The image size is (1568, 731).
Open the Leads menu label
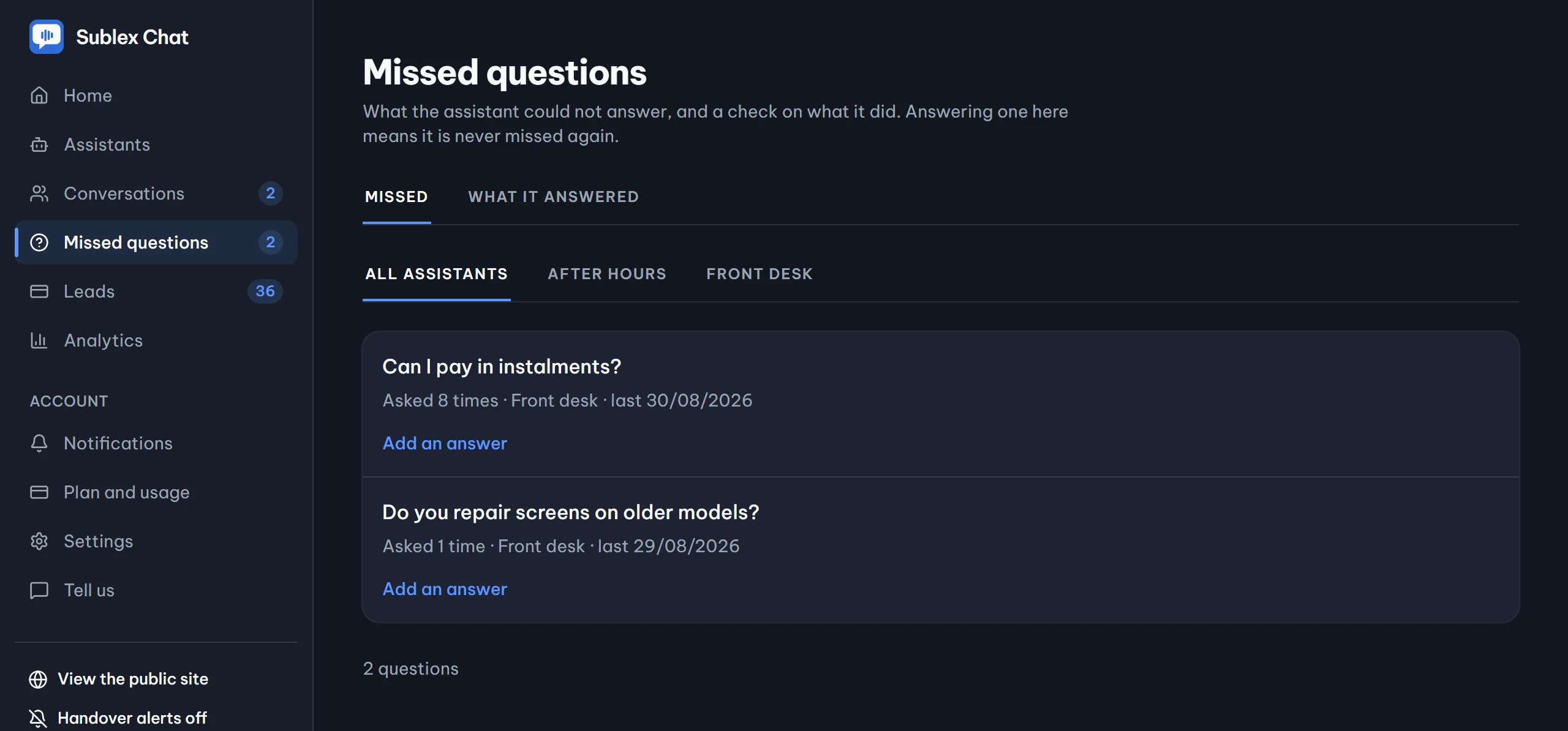89,291
